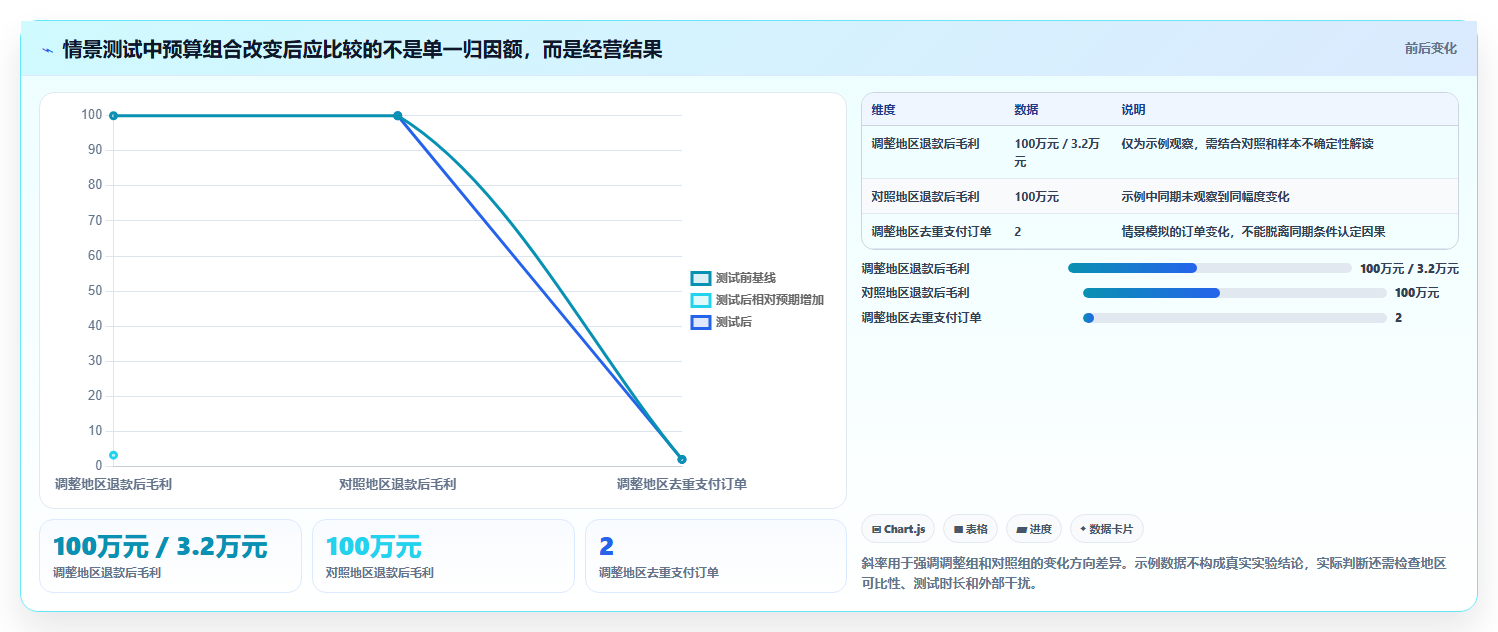Toggle the 测试后 legend swatch

pos(700,322)
